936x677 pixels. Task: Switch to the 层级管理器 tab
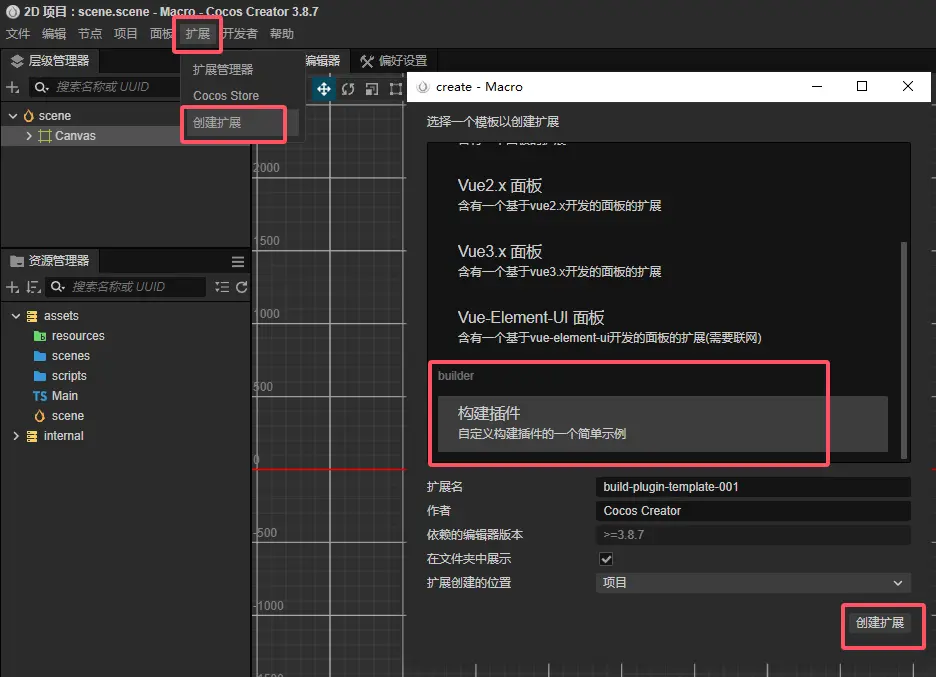coord(50,61)
